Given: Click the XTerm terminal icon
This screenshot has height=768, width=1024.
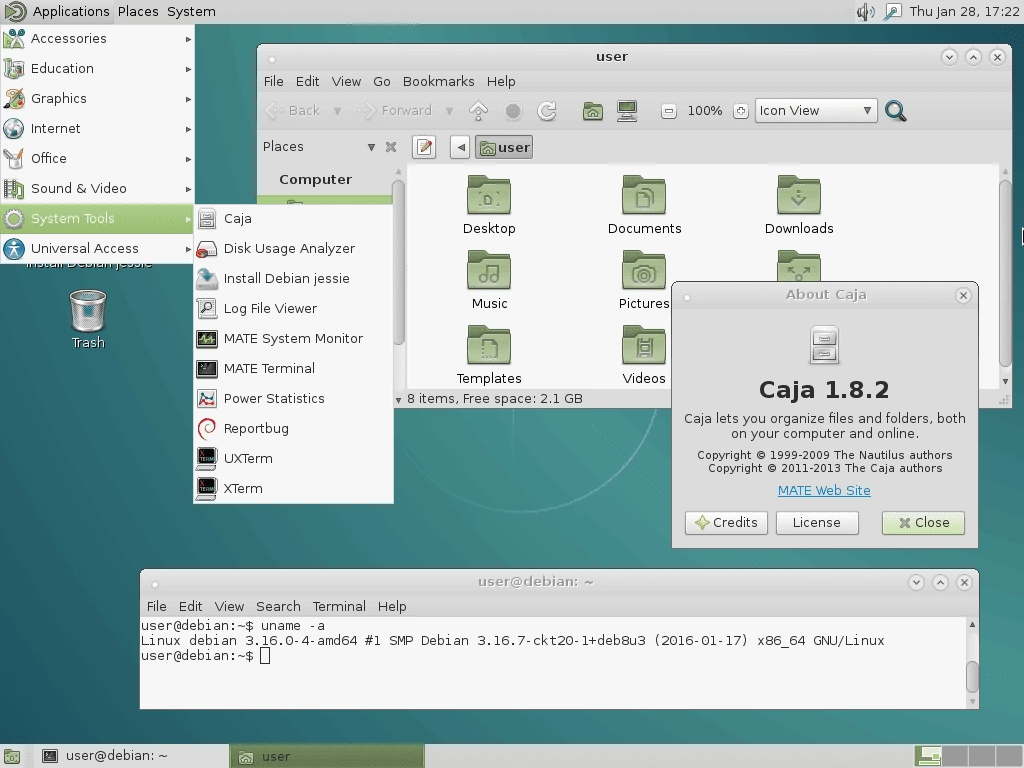Looking at the screenshot, I should pyautogui.click(x=207, y=488).
